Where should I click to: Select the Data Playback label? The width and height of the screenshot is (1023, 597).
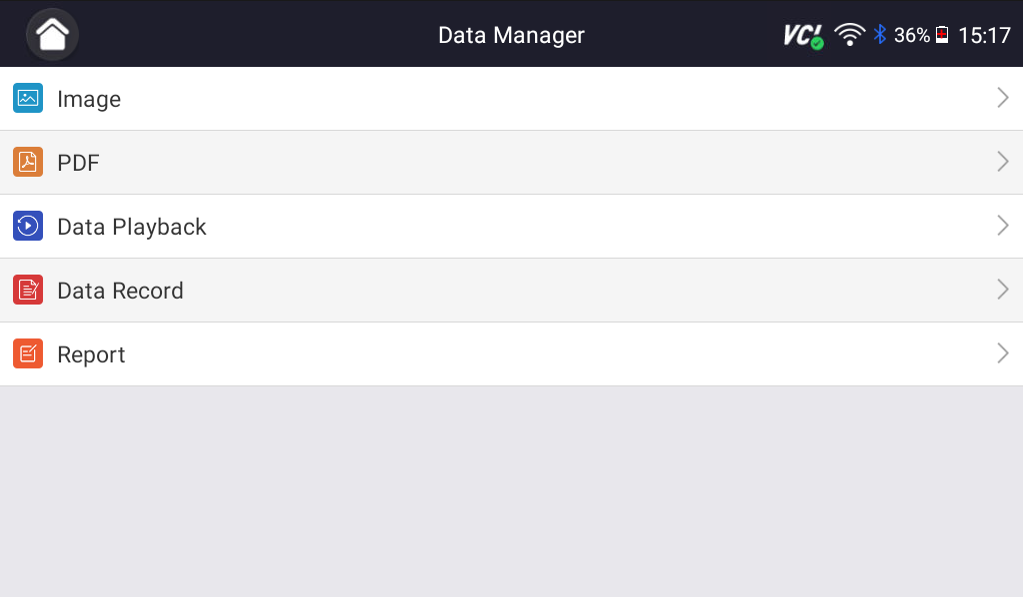(x=132, y=227)
